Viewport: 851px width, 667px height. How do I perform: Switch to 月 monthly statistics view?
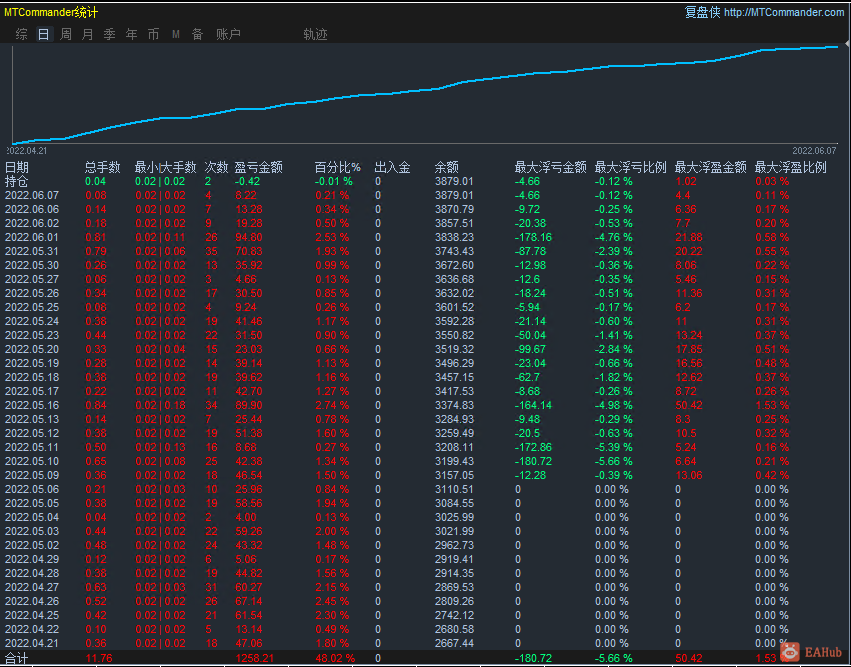87,32
